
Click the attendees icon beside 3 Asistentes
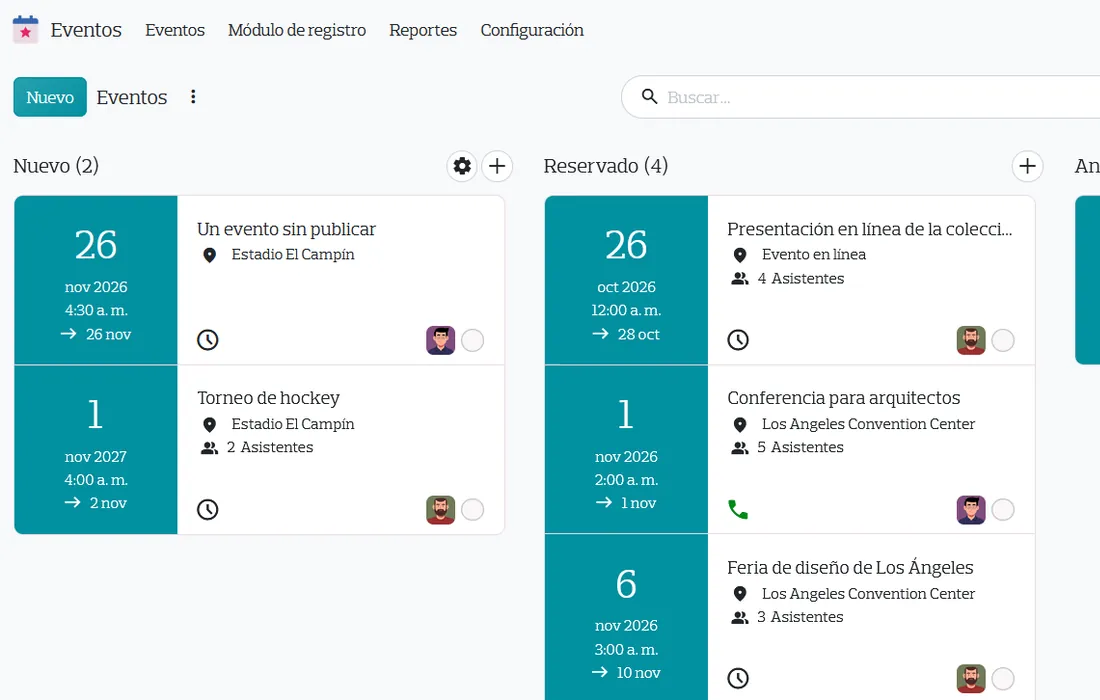point(739,617)
